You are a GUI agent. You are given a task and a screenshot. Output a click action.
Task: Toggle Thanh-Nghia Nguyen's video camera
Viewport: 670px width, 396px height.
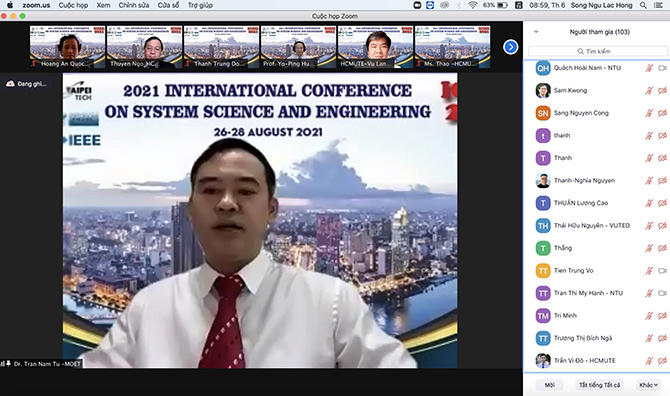click(662, 181)
